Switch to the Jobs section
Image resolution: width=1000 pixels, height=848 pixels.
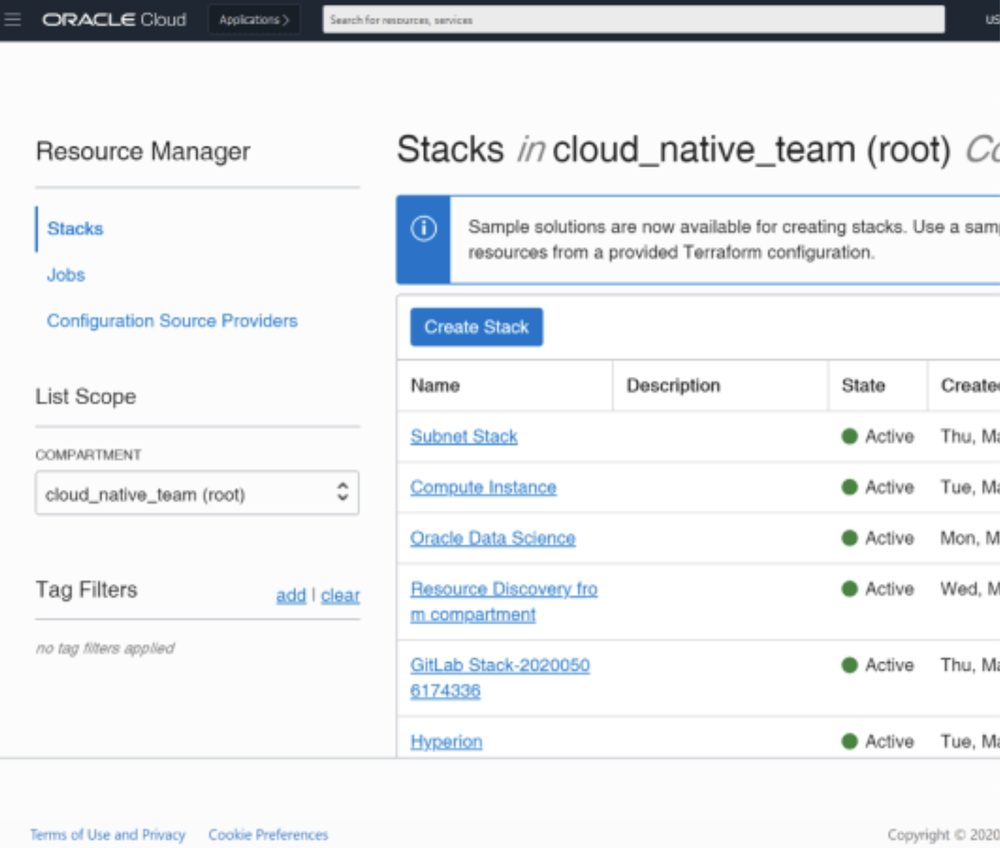(66, 275)
